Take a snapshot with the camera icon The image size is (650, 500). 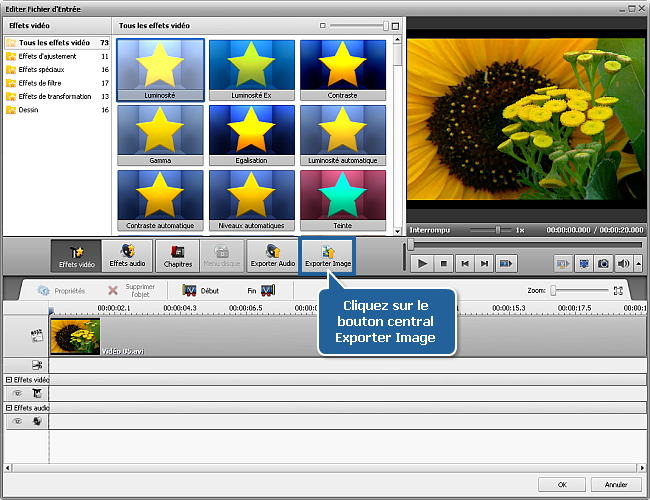pyautogui.click(x=603, y=263)
